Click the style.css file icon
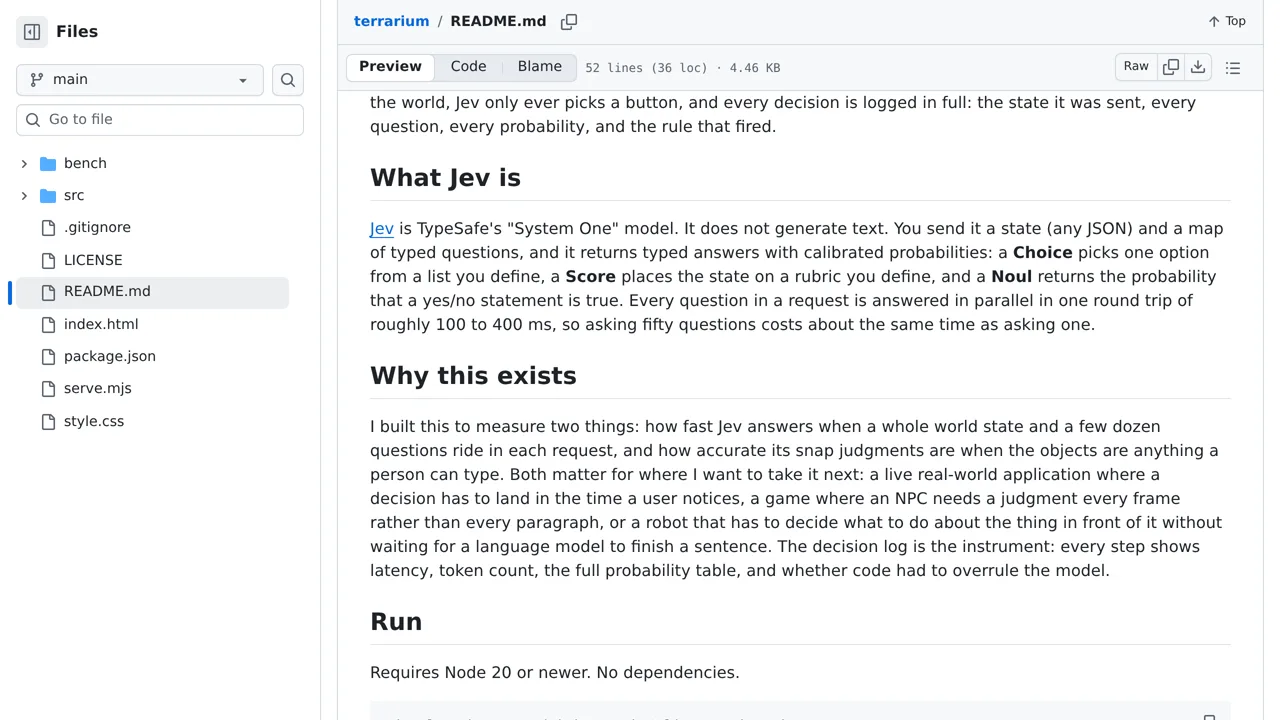The height and width of the screenshot is (720, 1280). point(48,421)
